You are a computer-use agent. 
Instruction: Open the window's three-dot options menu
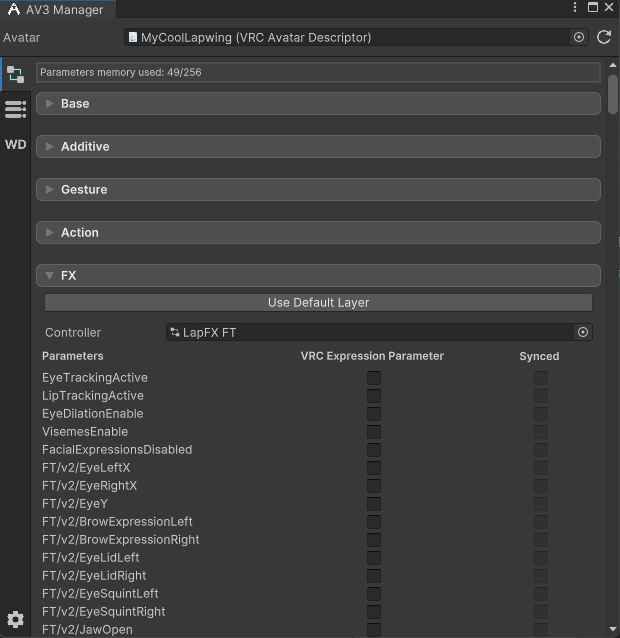[574, 8]
